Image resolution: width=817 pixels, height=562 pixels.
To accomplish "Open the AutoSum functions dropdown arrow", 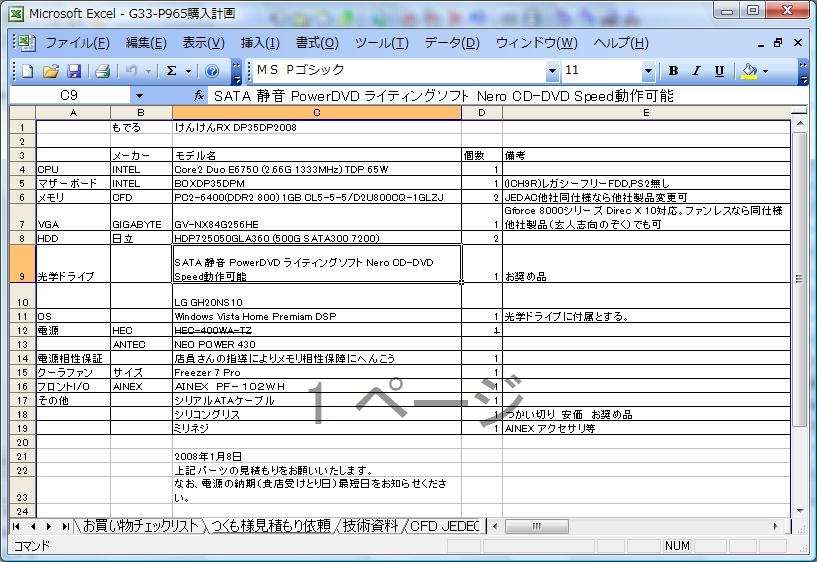I will click(188, 71).
